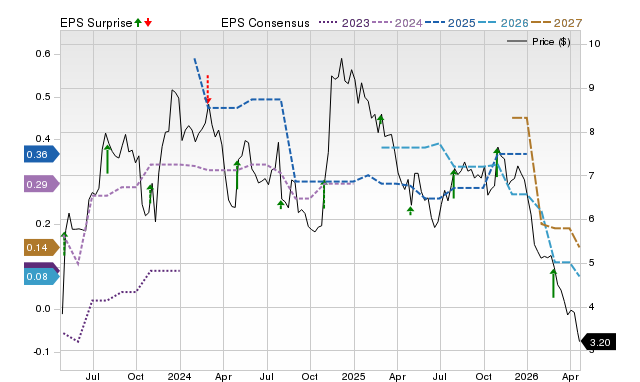This screenshot has height=382, width=640.
Task: Click the red negative EPS surprise arrow on the chart
Action: click(208, 89)
